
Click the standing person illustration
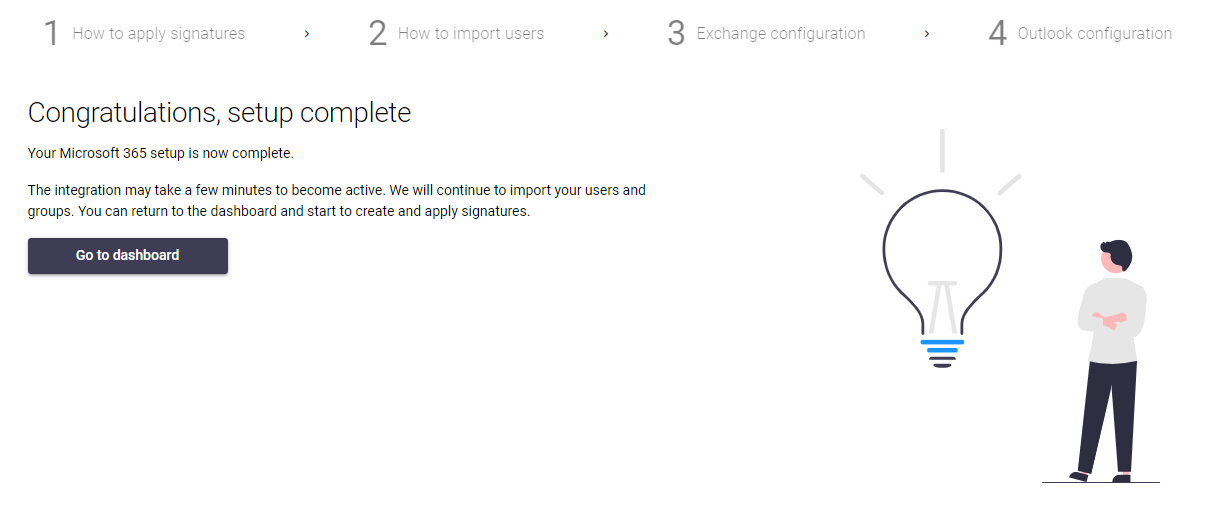tap(1110, 362)
